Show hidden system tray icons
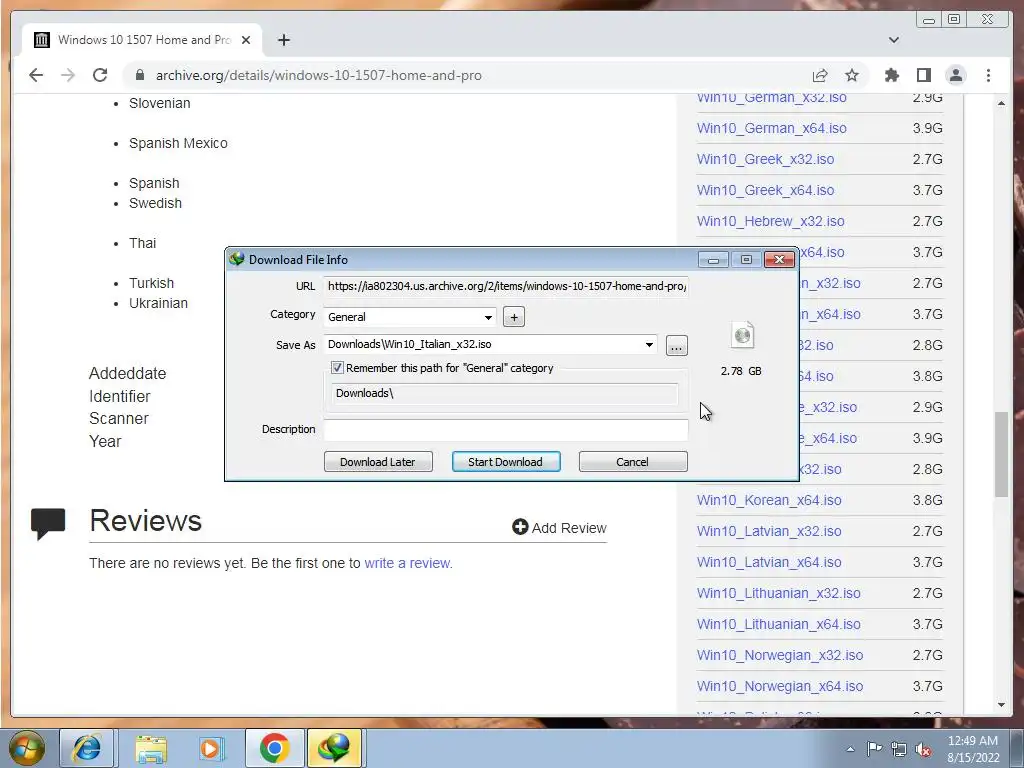 [850, 749]
